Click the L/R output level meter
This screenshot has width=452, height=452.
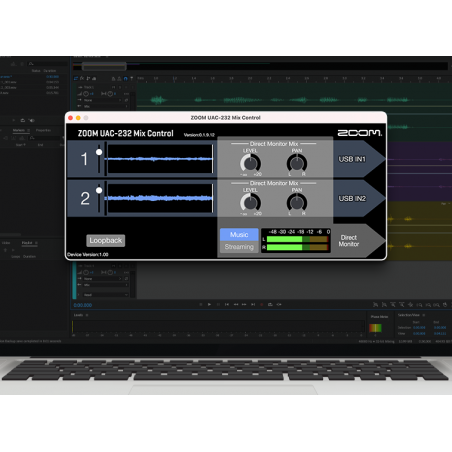[296, 241]
